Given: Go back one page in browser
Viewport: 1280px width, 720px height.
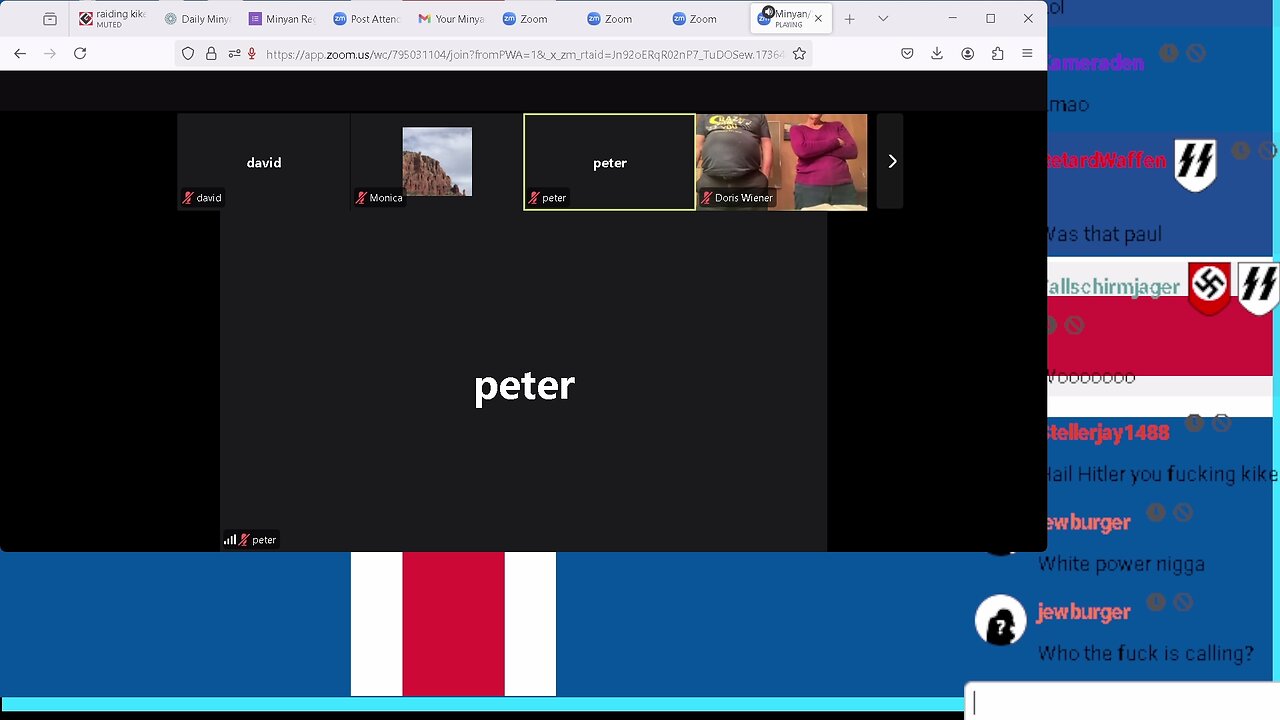Looking at the screenshot, I should [20, 54].
